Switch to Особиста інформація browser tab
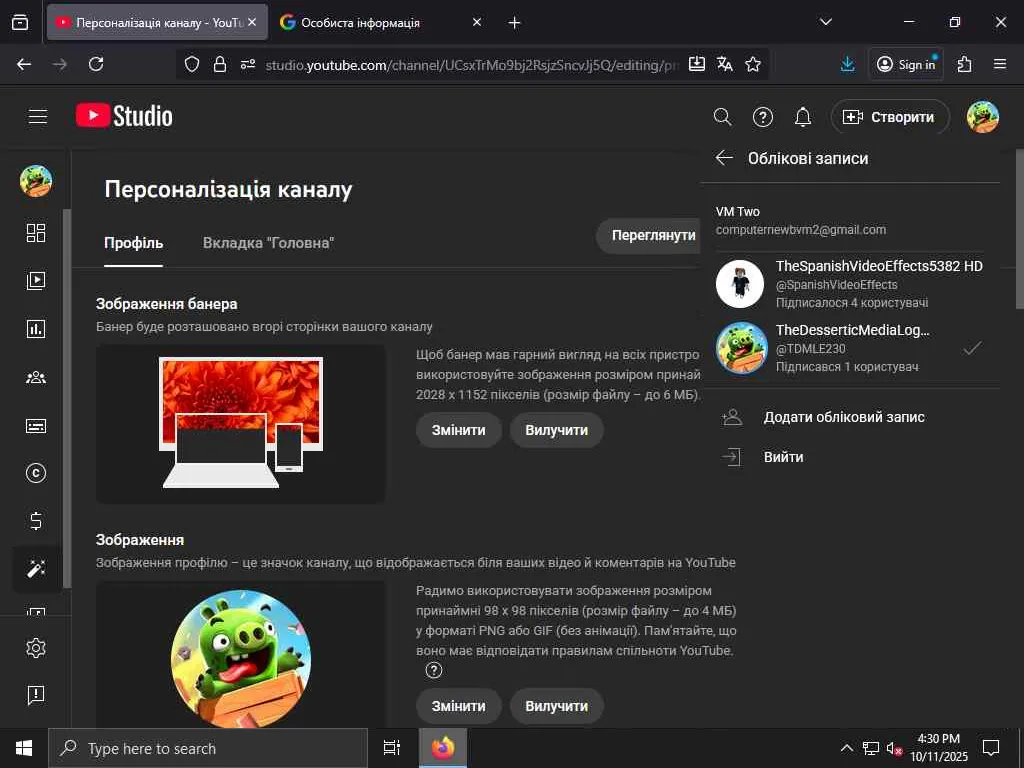The width and height of the screenshot is (1024, 768). [x=379, y=23]
